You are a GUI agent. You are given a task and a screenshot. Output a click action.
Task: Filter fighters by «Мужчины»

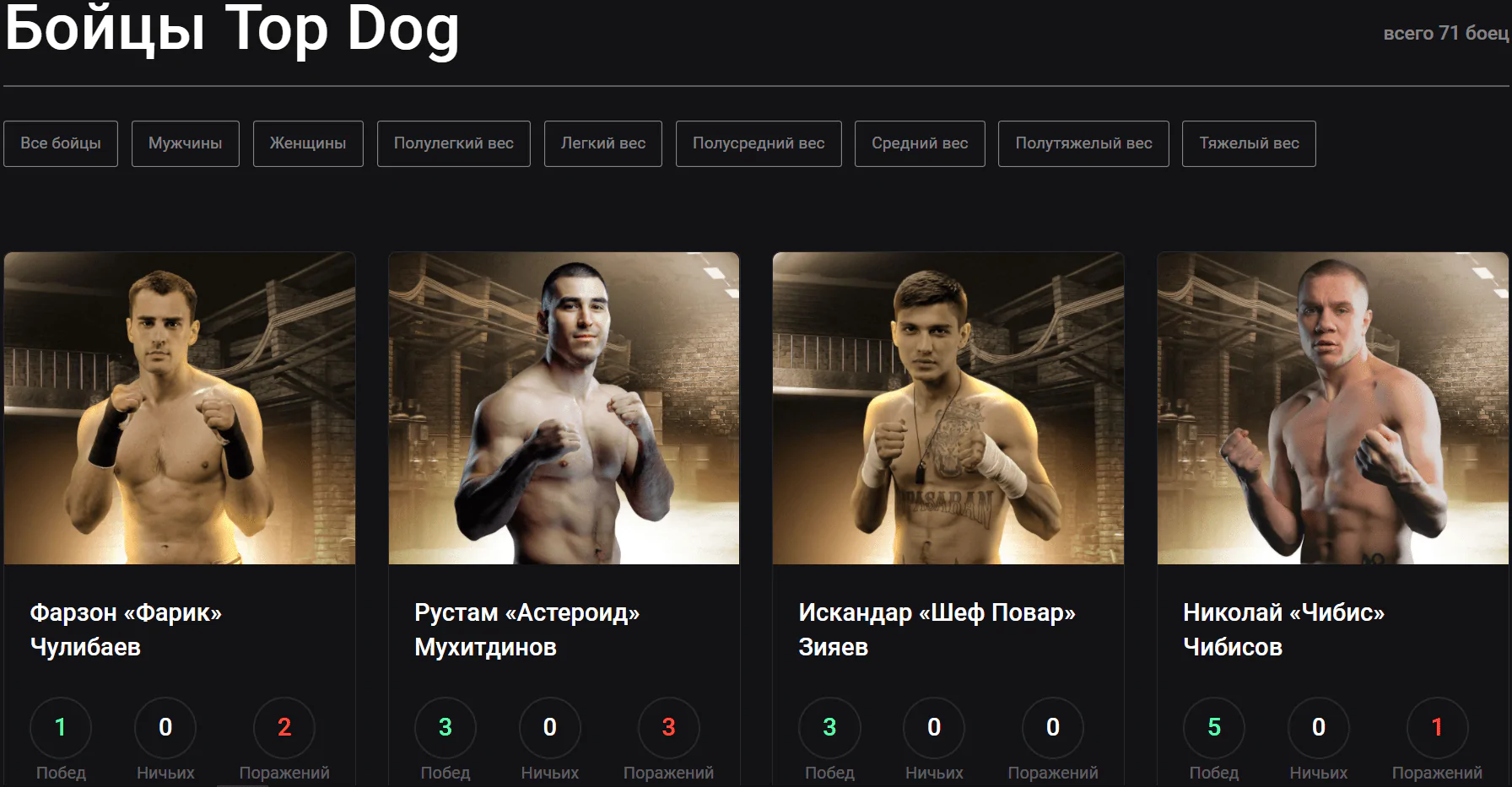tap(185, 143)
